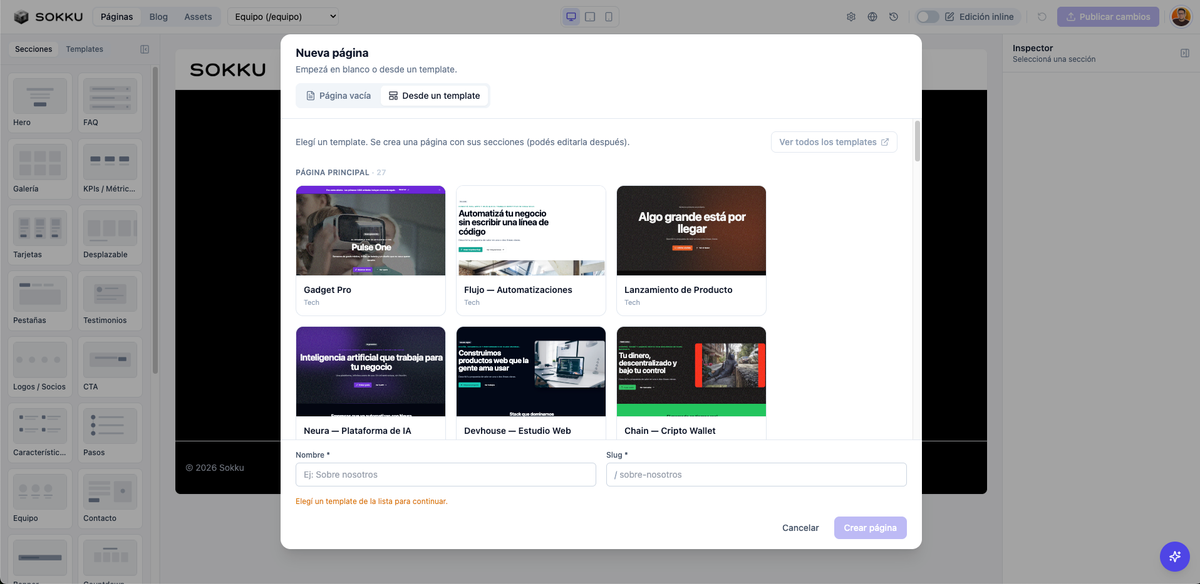Select desktop preview device icon

(571, 17)
